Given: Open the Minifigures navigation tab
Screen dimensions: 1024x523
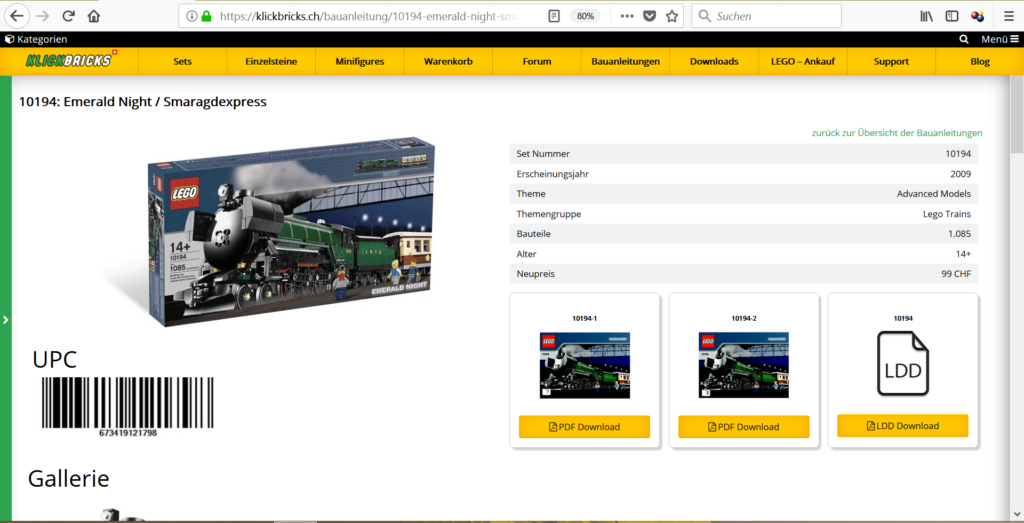Looking at the screenshot, I should (x=360, y=61).
